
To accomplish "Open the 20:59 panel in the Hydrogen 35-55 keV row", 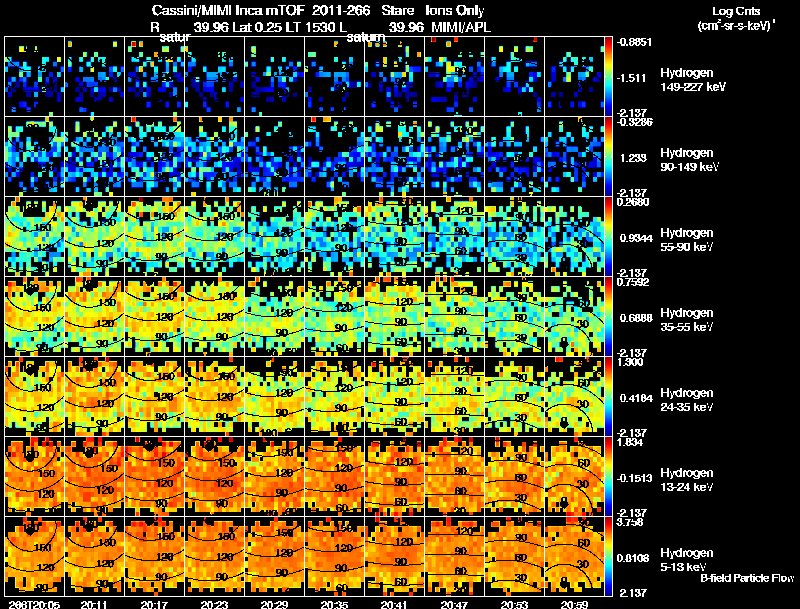I will coord(574,317).
